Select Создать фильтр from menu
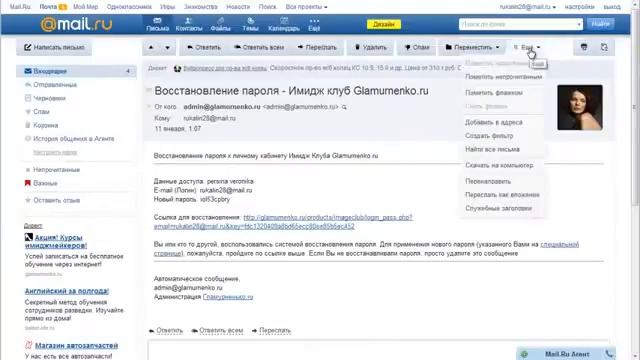640x360 pixels. 489,136
